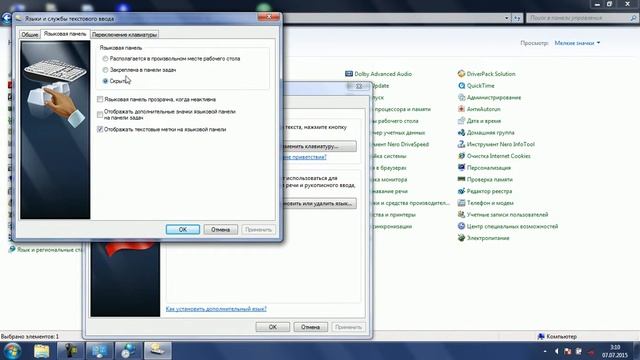Image resolution: width=640 pixels, height=360 pixels.
Task: Open Электропитание control panel item
Action: 484,238
